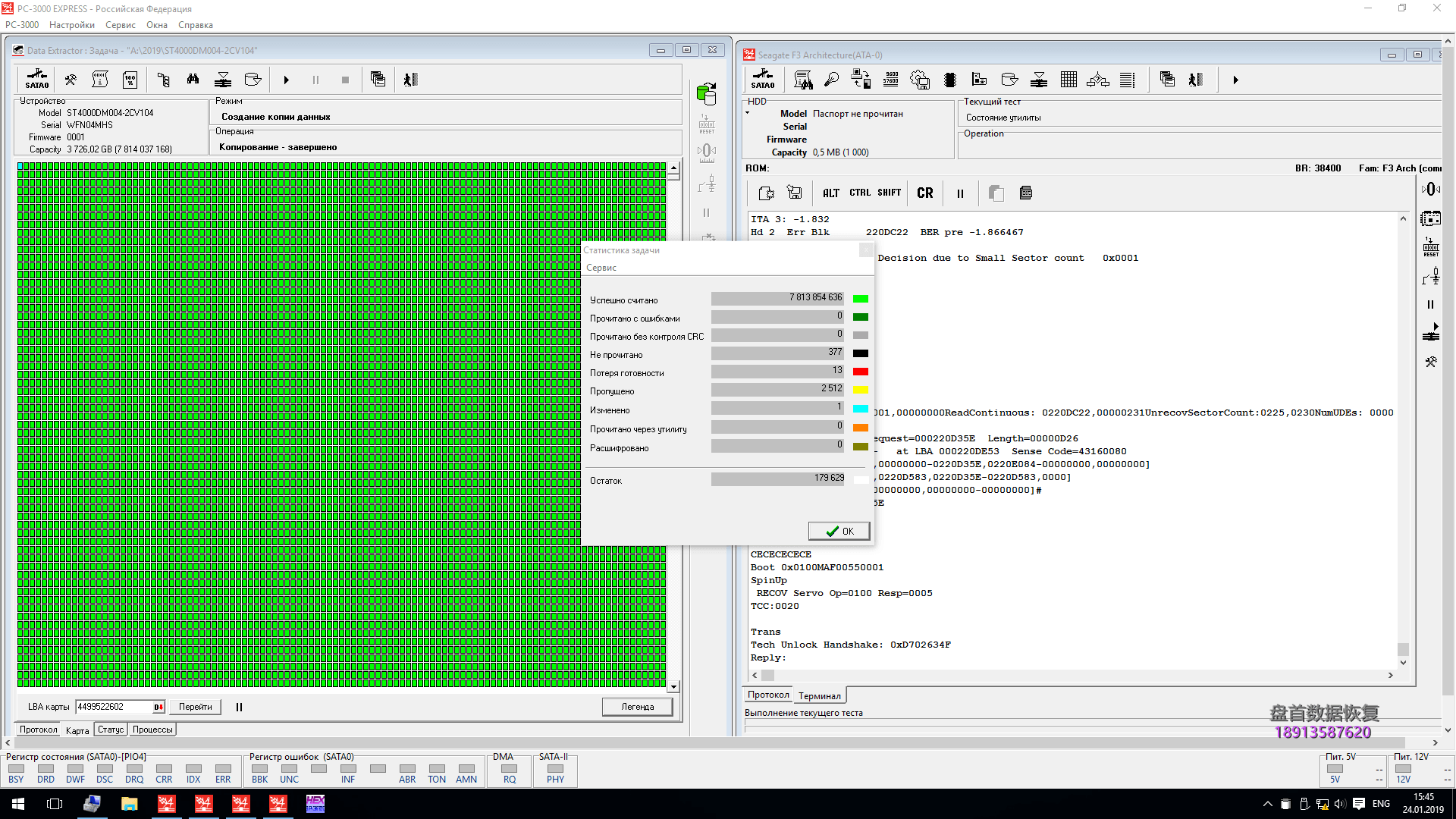The width and height of the screenshot is (1456, 819).
Task: Click the disk save icon in Data Extractor toolbar
Action: (253, 80)
